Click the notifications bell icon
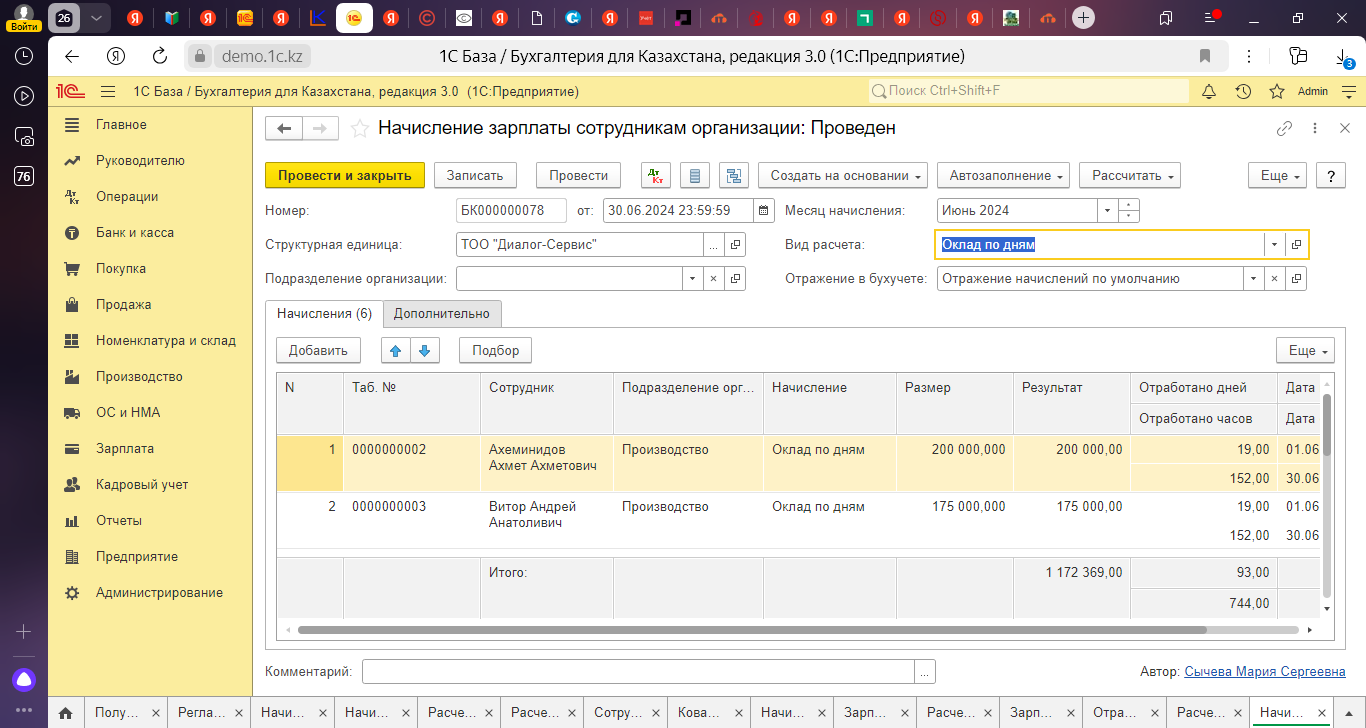This screenshot has width=1366, height=728. pos(1209,91)
